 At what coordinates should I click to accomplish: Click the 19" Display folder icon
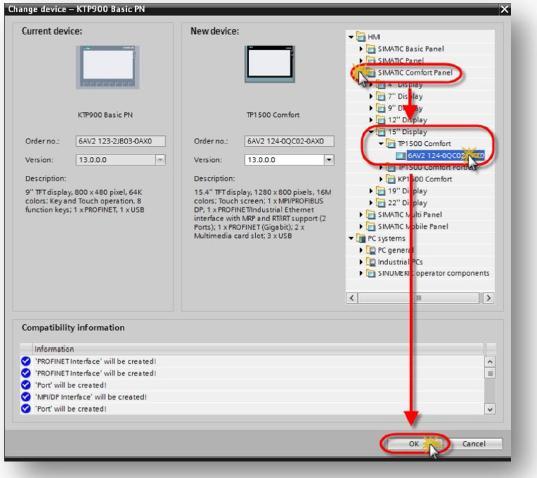(381, 191)
